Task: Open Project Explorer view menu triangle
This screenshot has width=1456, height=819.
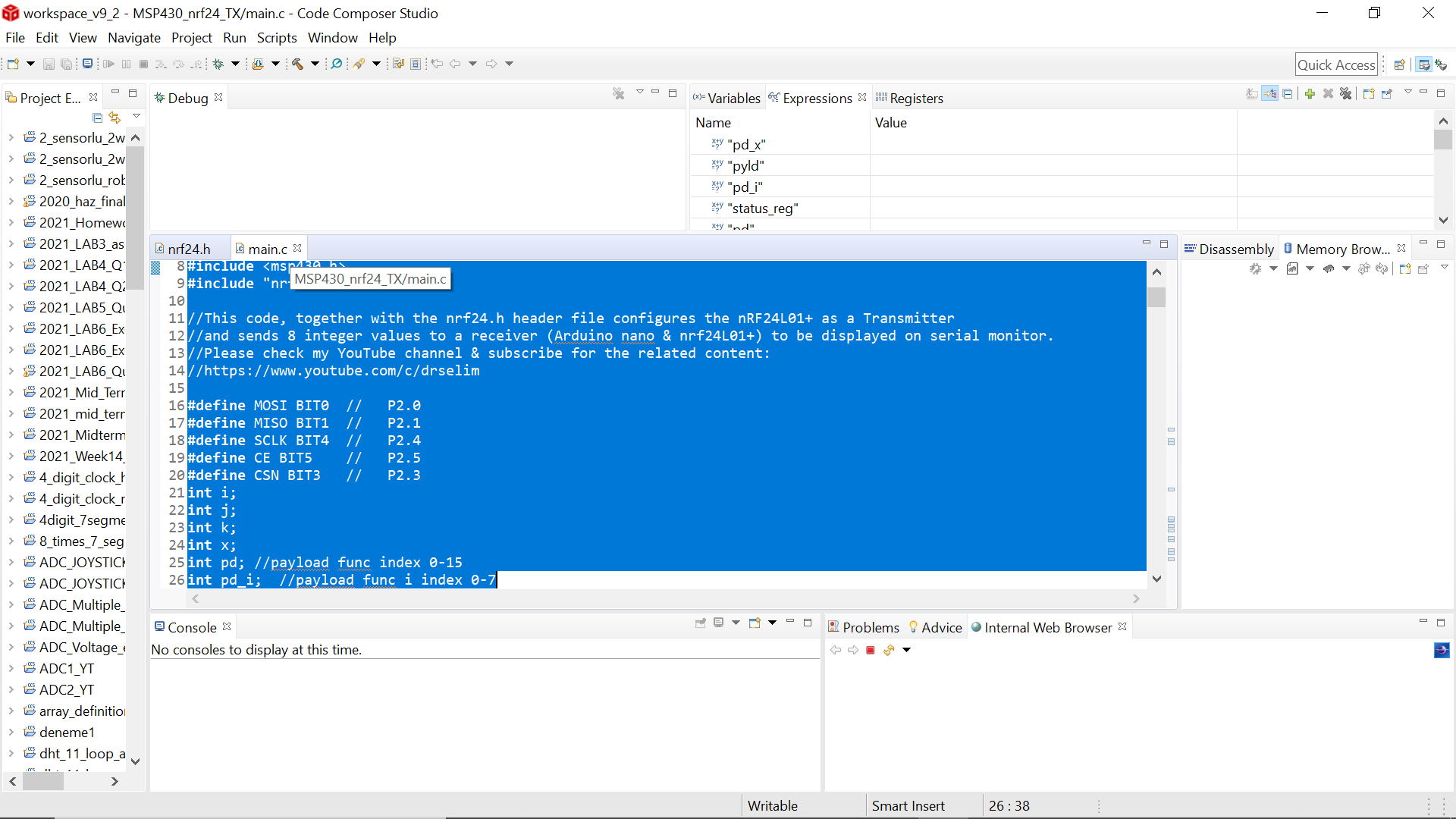Action: coord(136,116)
